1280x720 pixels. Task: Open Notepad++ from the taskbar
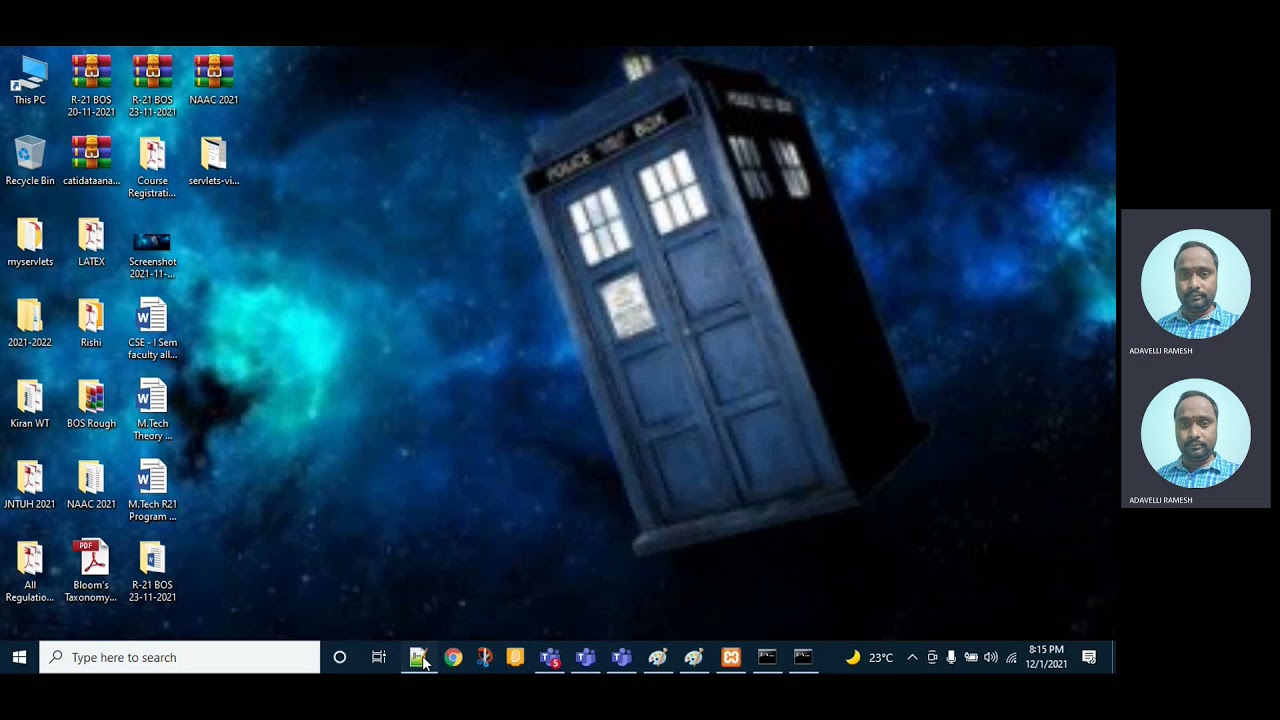pos(418,657)
